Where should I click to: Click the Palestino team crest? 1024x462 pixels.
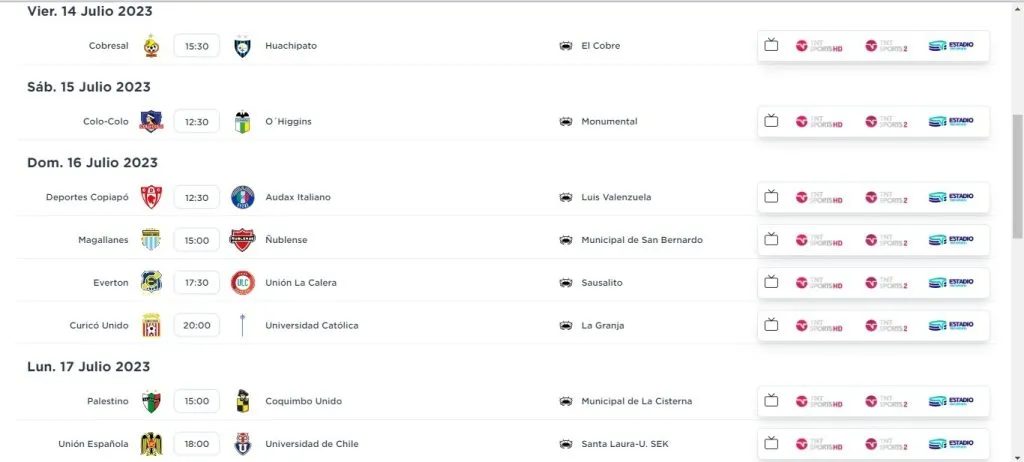point(152,401)
